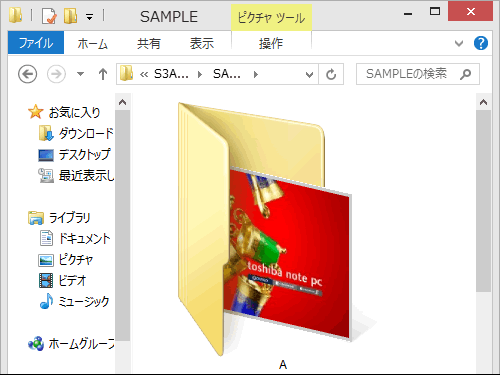Open the ミュージック library
This screenshot has width=500, height=375.
pyautogui.click(x=84, y=301)
